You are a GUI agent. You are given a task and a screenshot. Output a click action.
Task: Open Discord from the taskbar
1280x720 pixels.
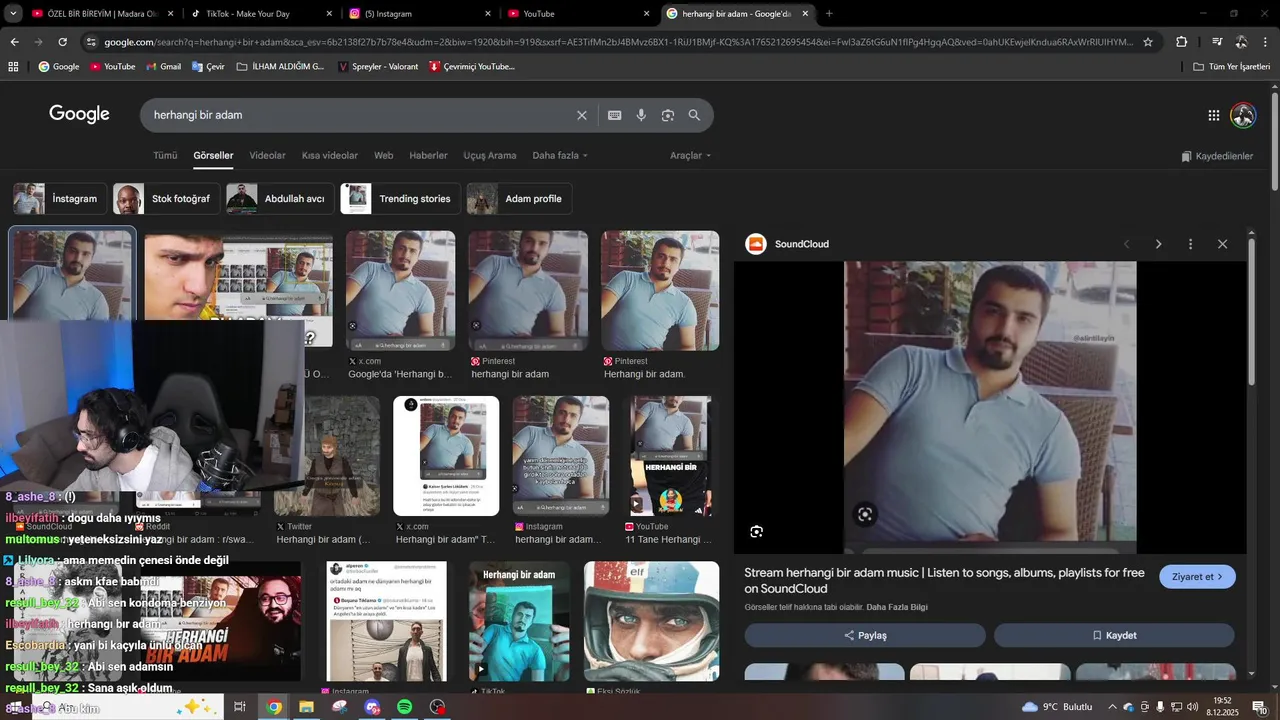(x=372, y=707)
